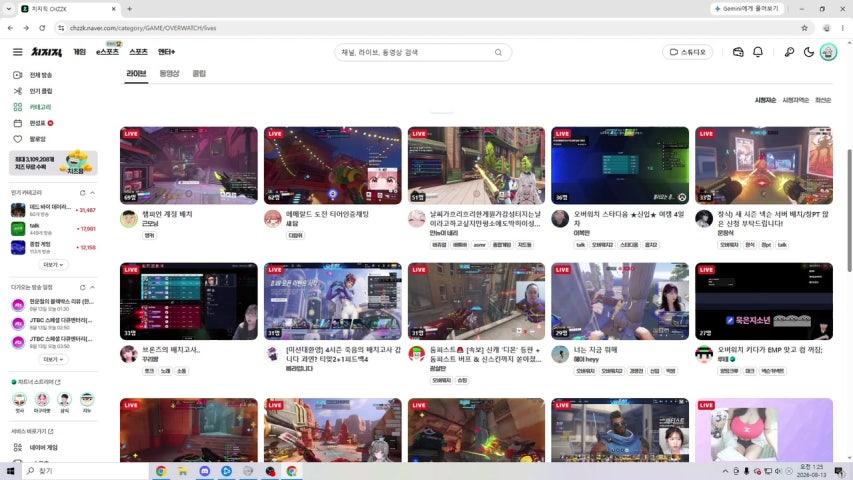This screenshot has width=853, height=480.
Task: Open the streamer avatar beside 브론즈의 배치고사
Action: [x=129, y=354]
